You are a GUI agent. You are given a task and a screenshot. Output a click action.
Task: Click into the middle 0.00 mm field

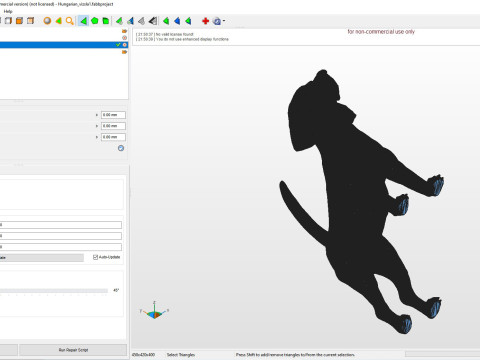113,126
